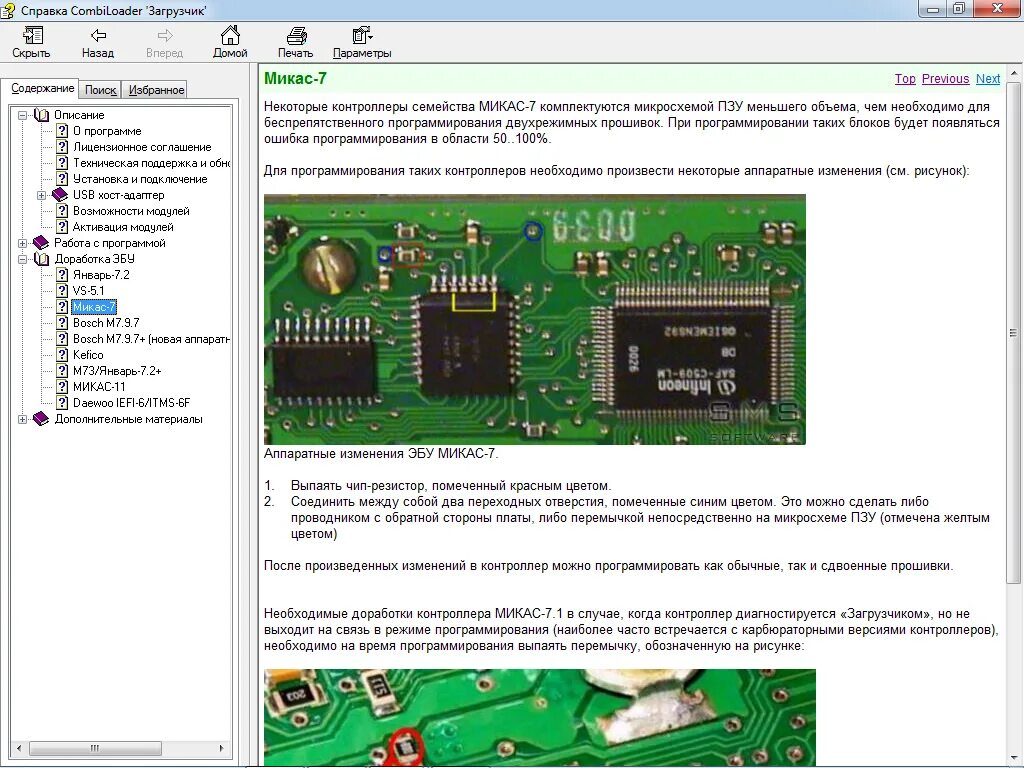The width and height of the screenshot is (1024, 768).
Task: Follow the Next link
Action: [988, 78]
